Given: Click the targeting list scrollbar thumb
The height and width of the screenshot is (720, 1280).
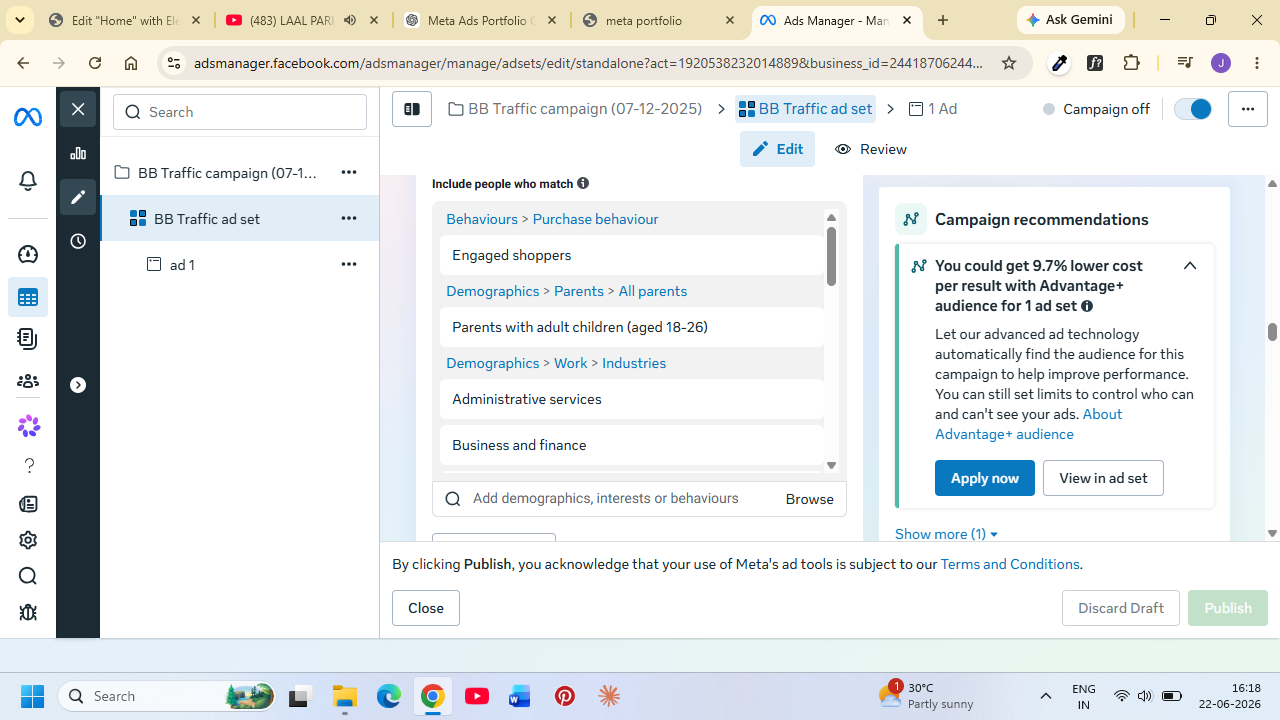Looking at the screenshot, I should coord(831,255).
